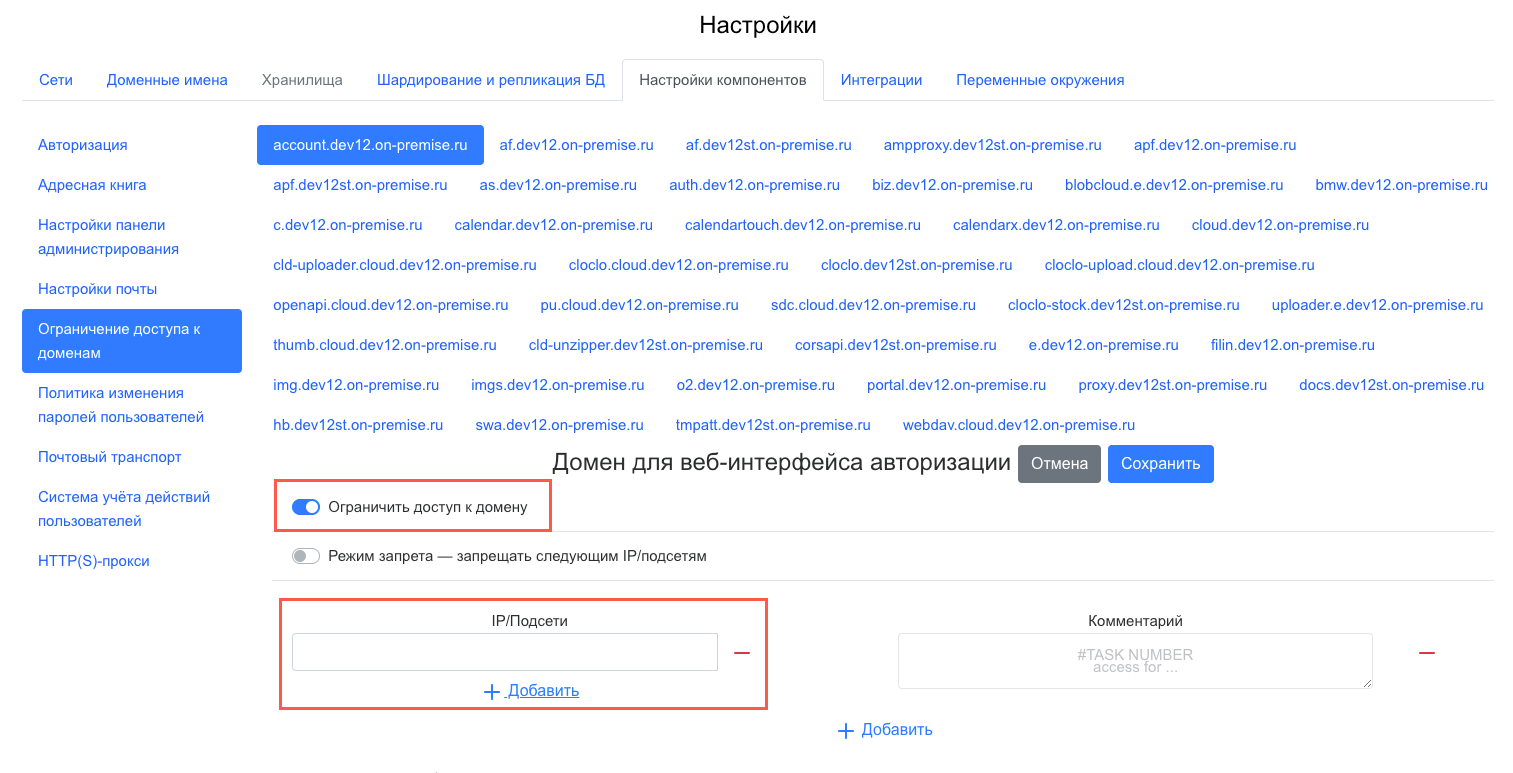Click the lower plus icon beside Добавить
Image resolution: width=1513 pixels, height=773 pixels.
coord(846,730)
